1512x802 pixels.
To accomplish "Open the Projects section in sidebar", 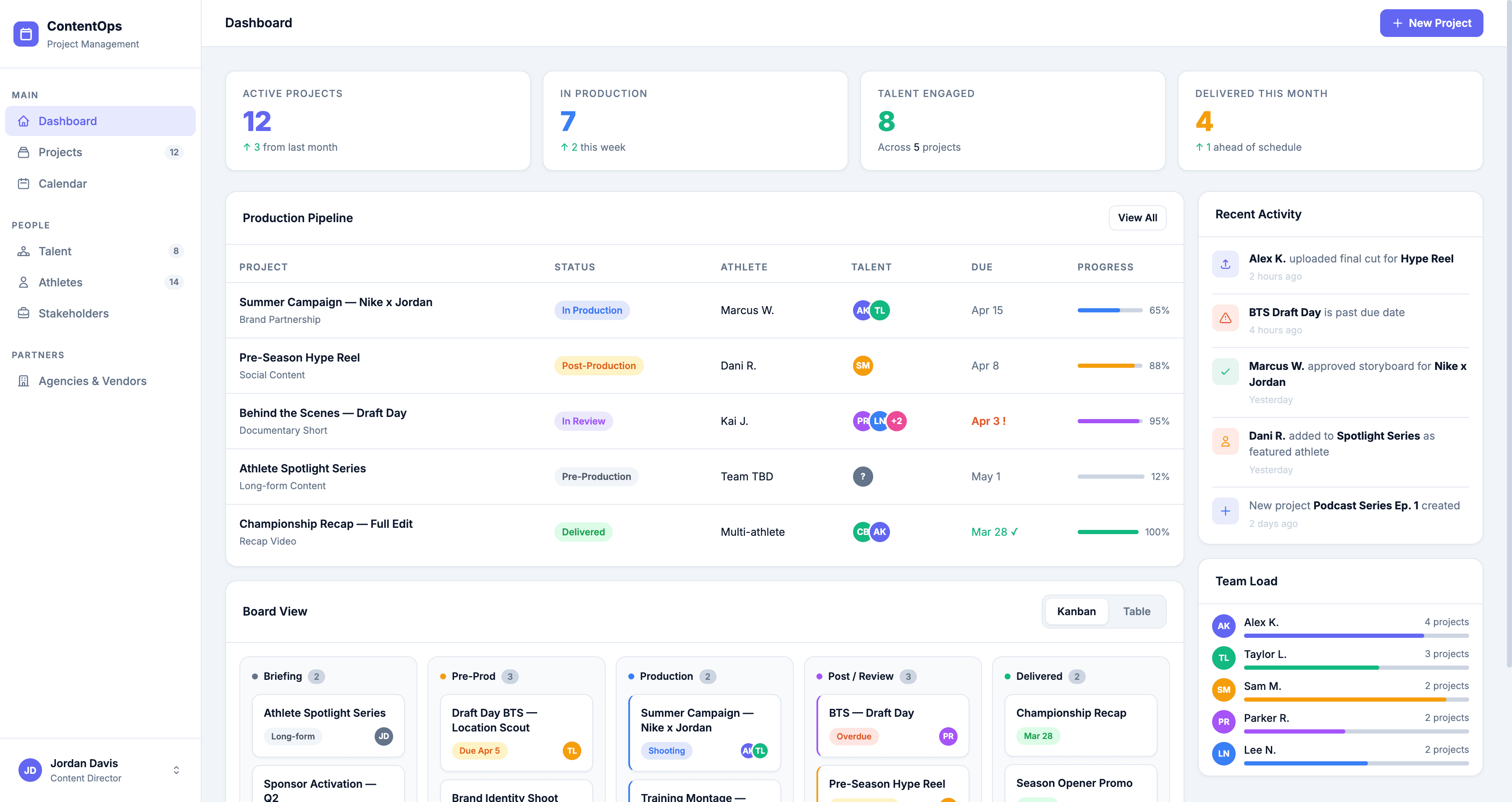I will [60, 152].
